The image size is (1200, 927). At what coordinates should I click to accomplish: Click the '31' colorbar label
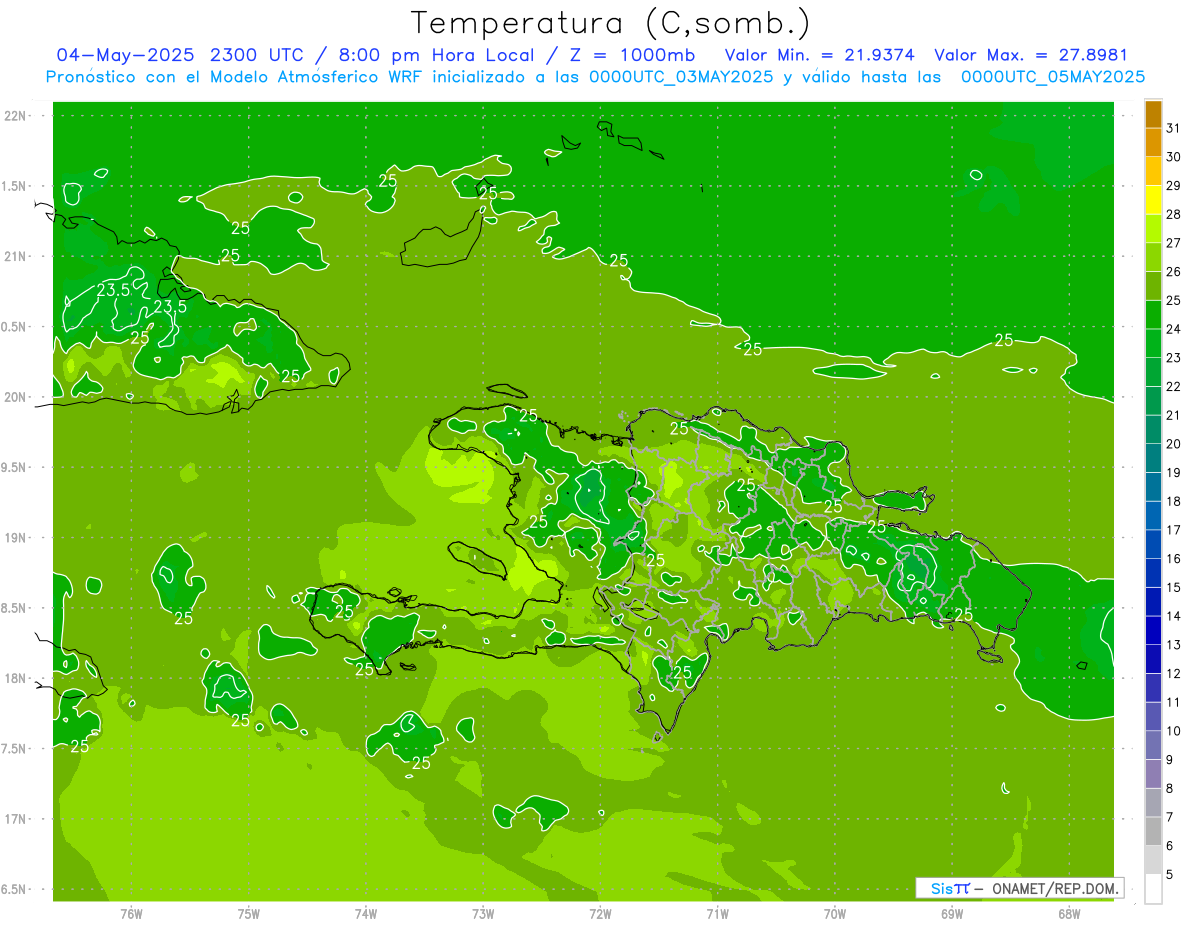click(x=1173, y=128)
